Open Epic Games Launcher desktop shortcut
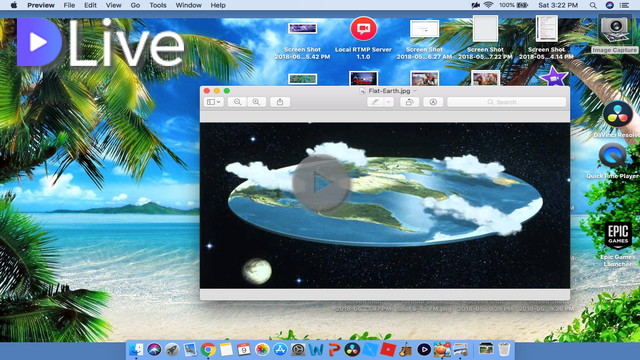This screenshot has height=360, width=640. 618,236
